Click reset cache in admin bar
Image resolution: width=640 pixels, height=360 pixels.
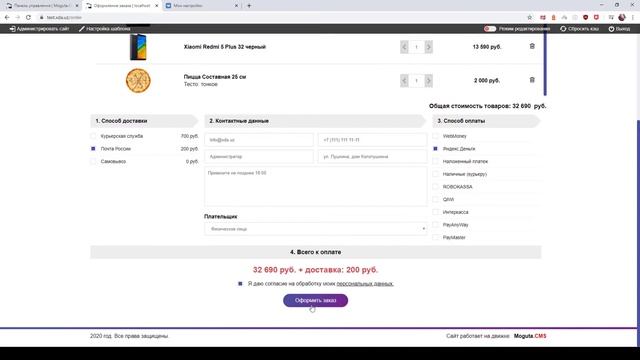point(580,29)
